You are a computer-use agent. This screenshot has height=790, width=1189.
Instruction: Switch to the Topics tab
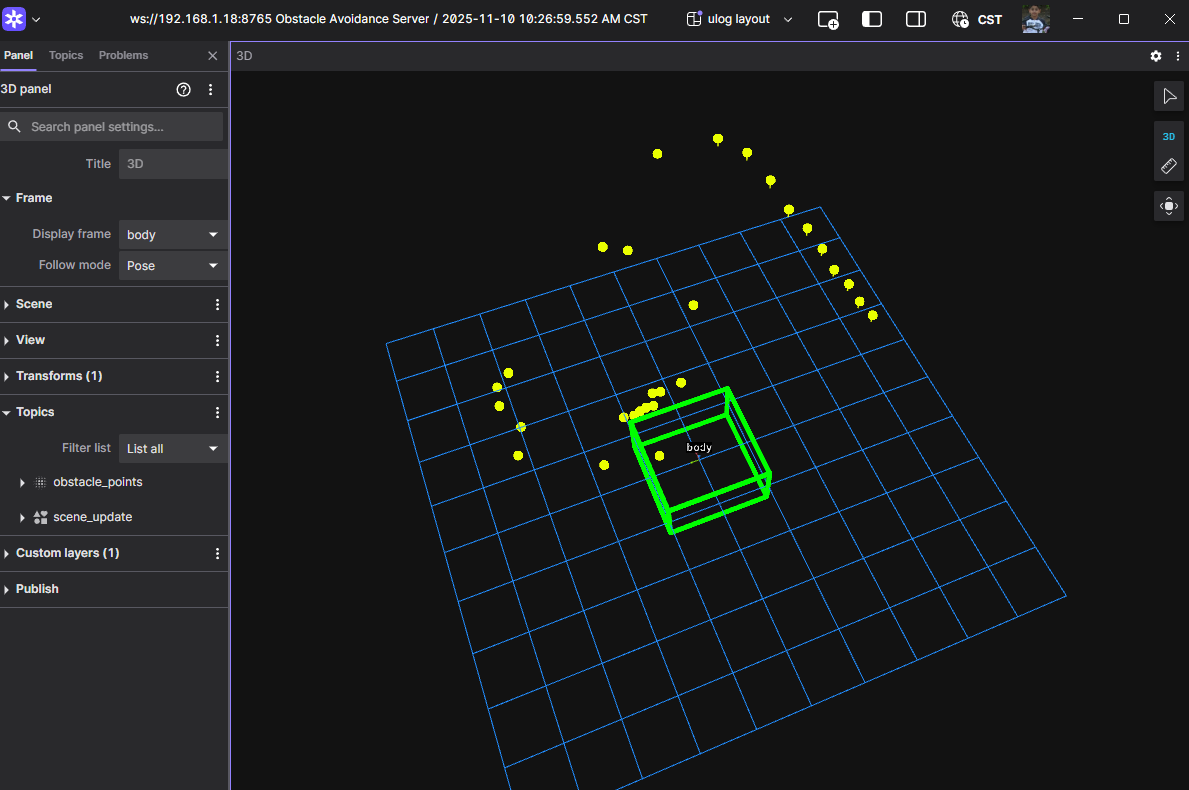pos(66,55)
